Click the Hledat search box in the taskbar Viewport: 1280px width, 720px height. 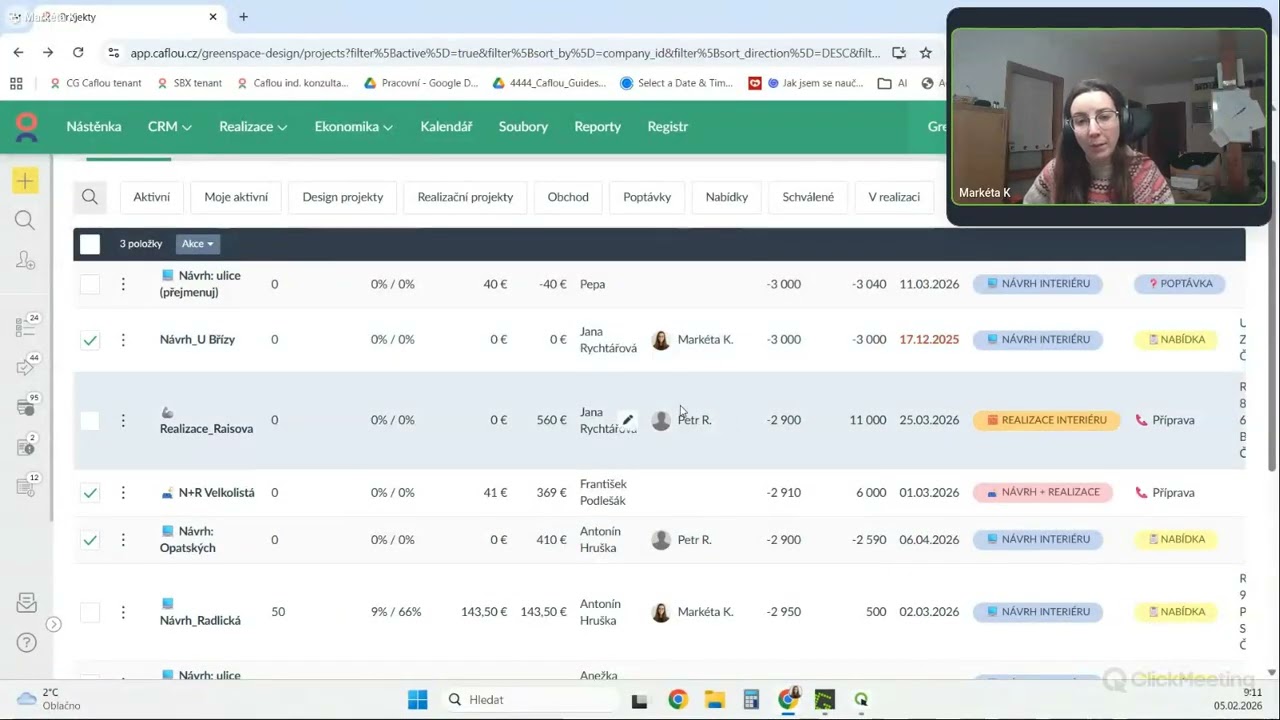[529, 700]
